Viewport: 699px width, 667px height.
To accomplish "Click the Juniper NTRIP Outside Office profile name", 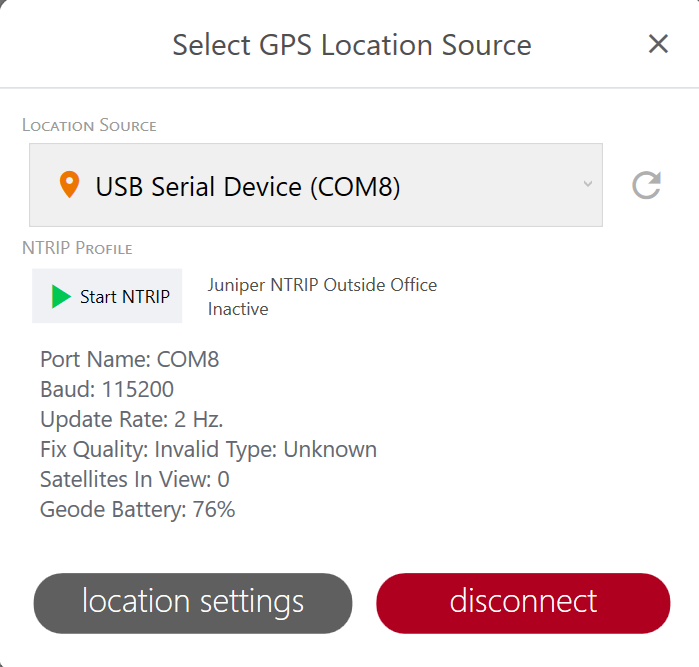I will coord(322,285).
